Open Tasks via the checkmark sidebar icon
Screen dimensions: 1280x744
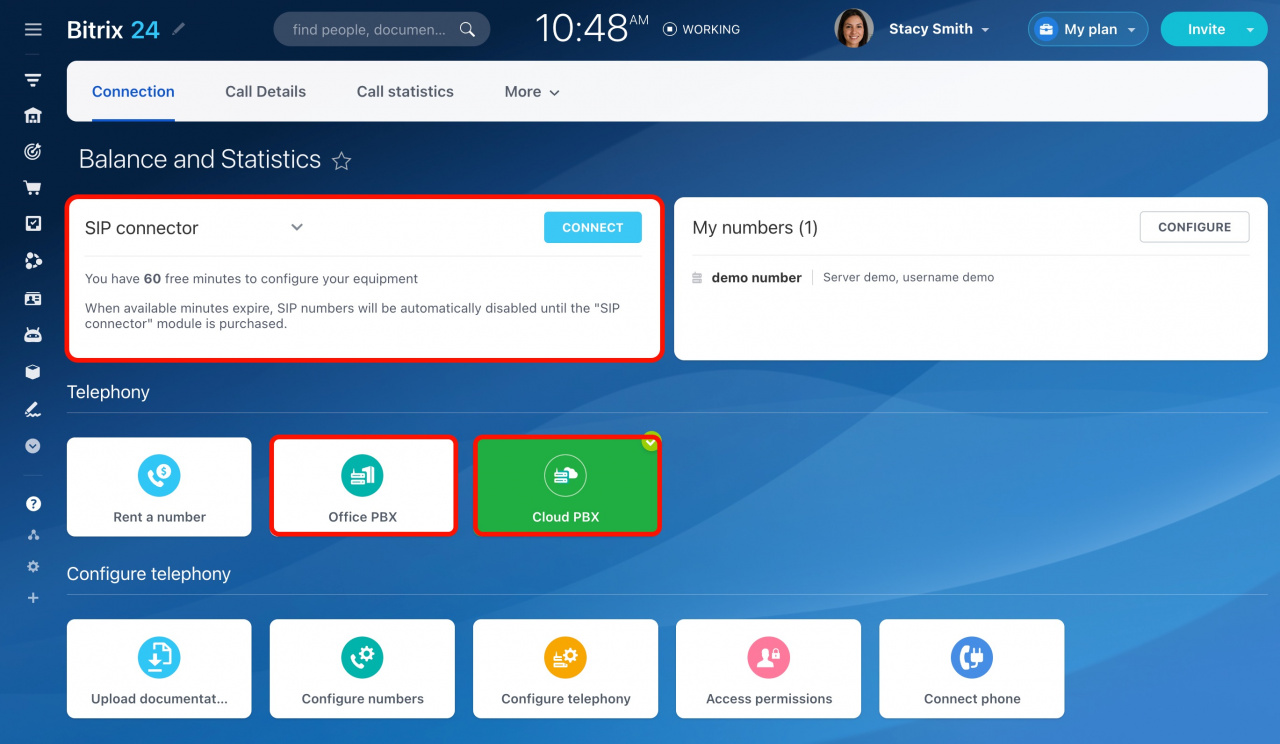pos(32,223)
